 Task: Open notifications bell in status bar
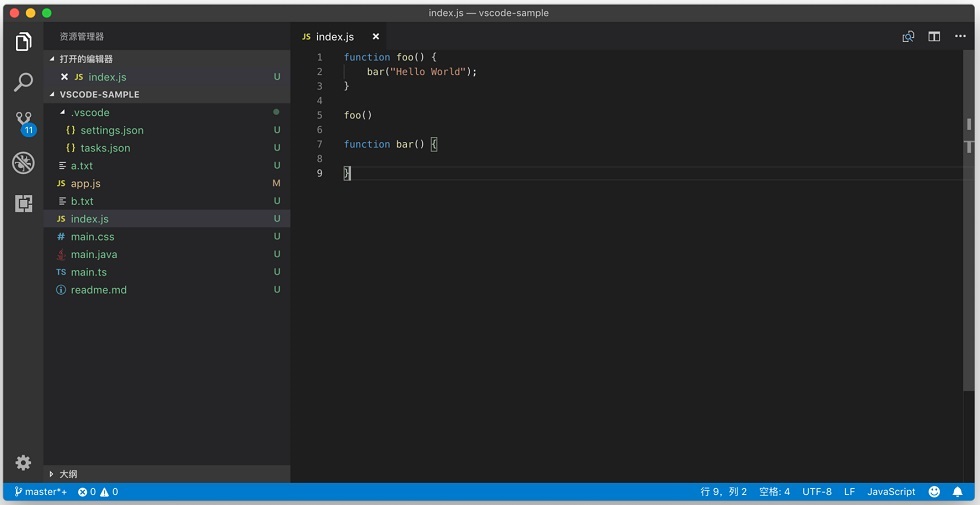click(958, 492)
